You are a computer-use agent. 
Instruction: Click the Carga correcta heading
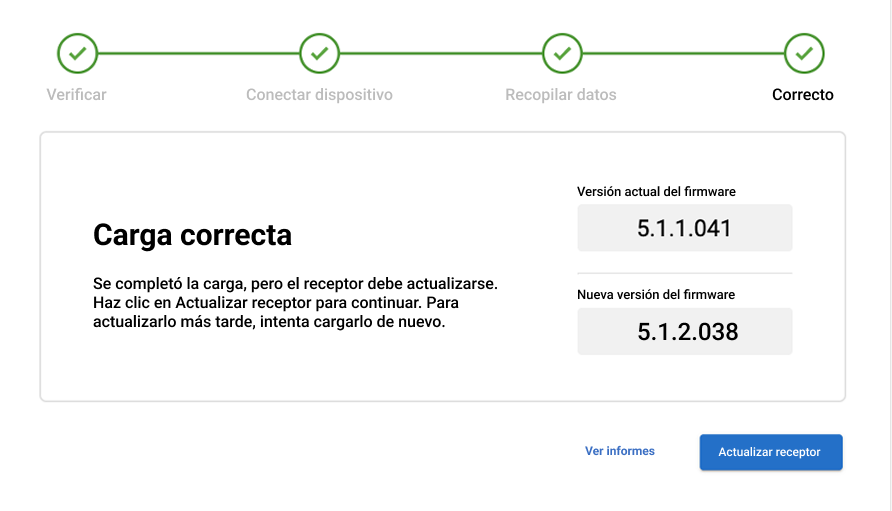192,235
